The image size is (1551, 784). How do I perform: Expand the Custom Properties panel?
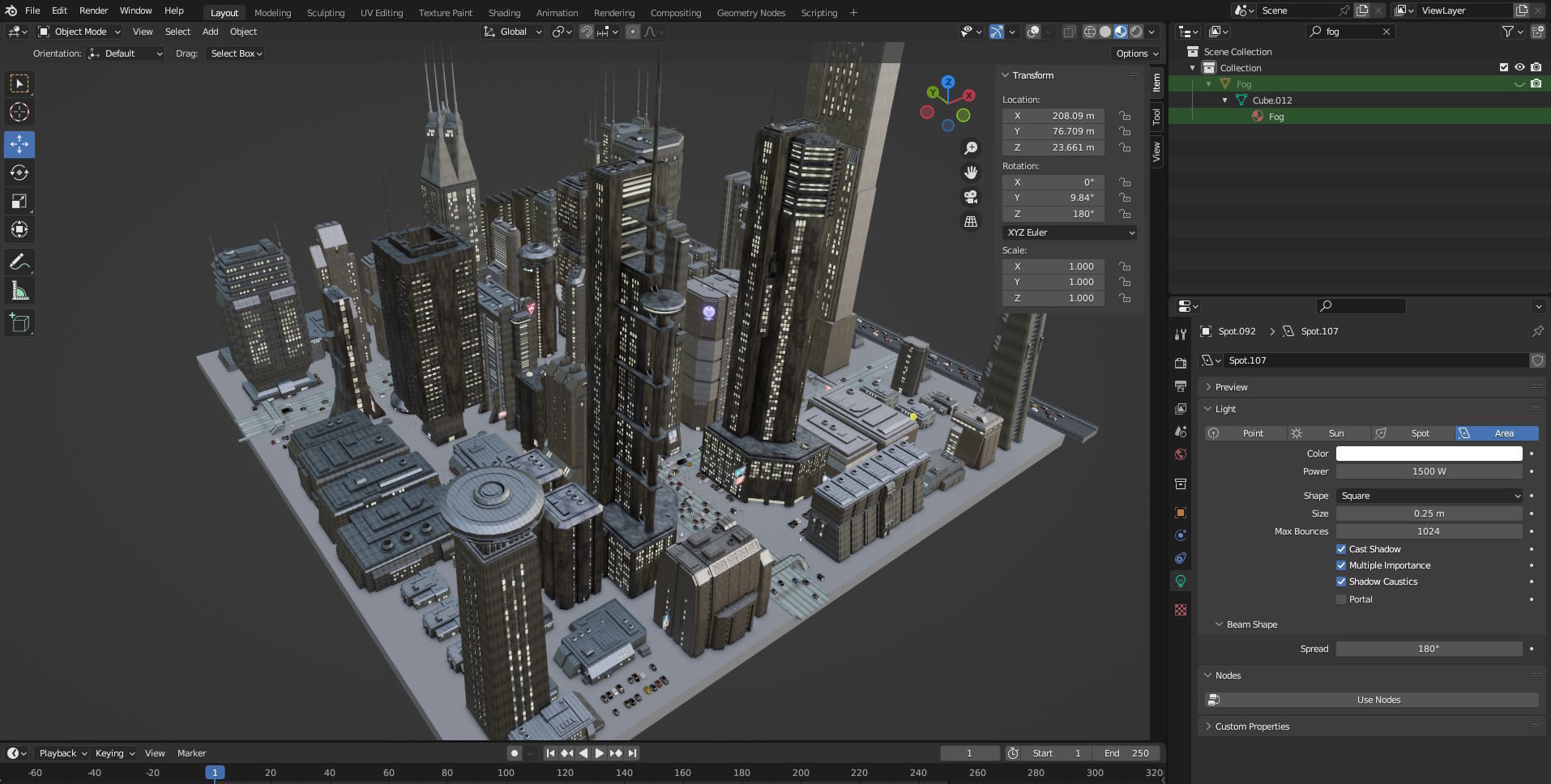[1252, 726]
